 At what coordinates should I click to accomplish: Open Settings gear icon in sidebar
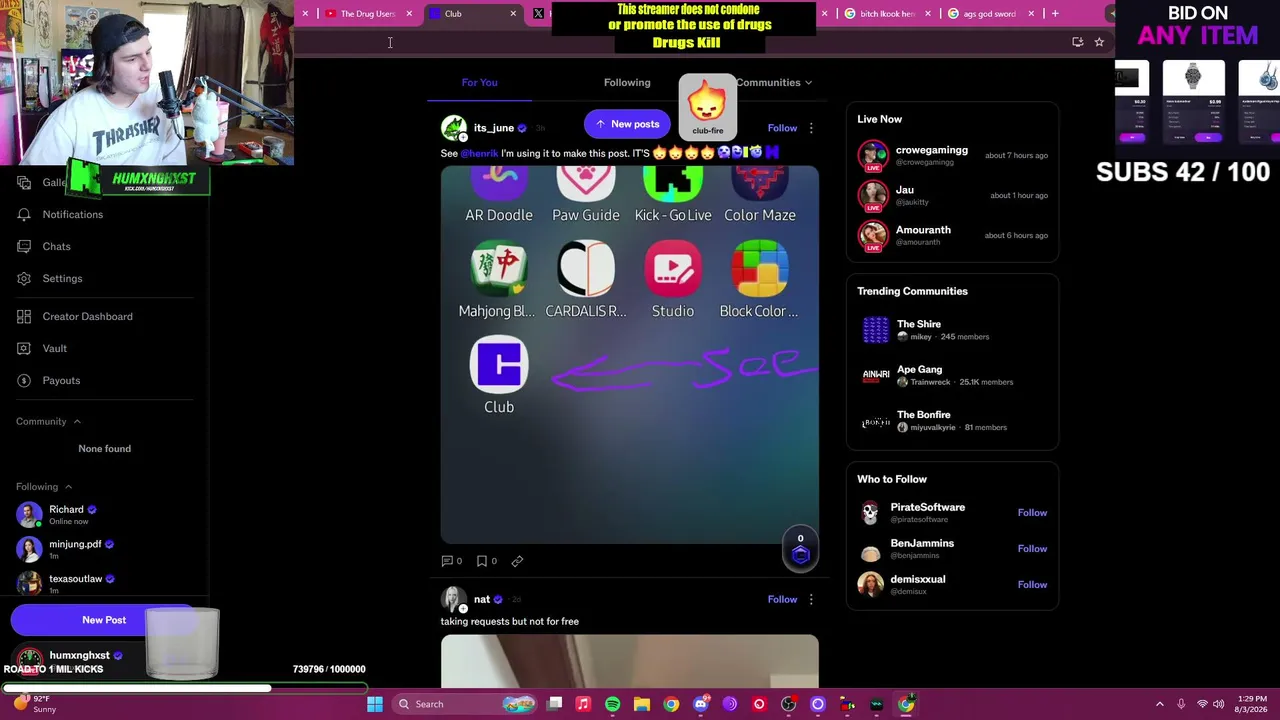pyautogui.click(x=24, y=278)
